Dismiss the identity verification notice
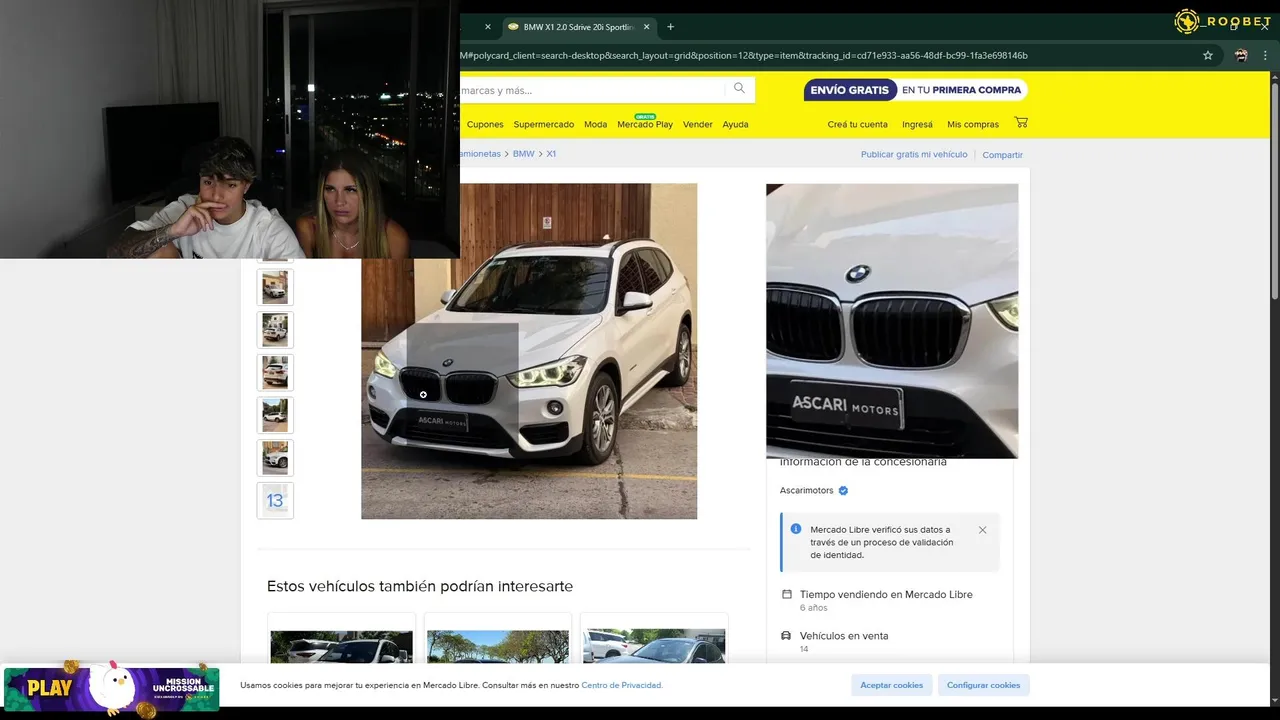 [982, 530]
